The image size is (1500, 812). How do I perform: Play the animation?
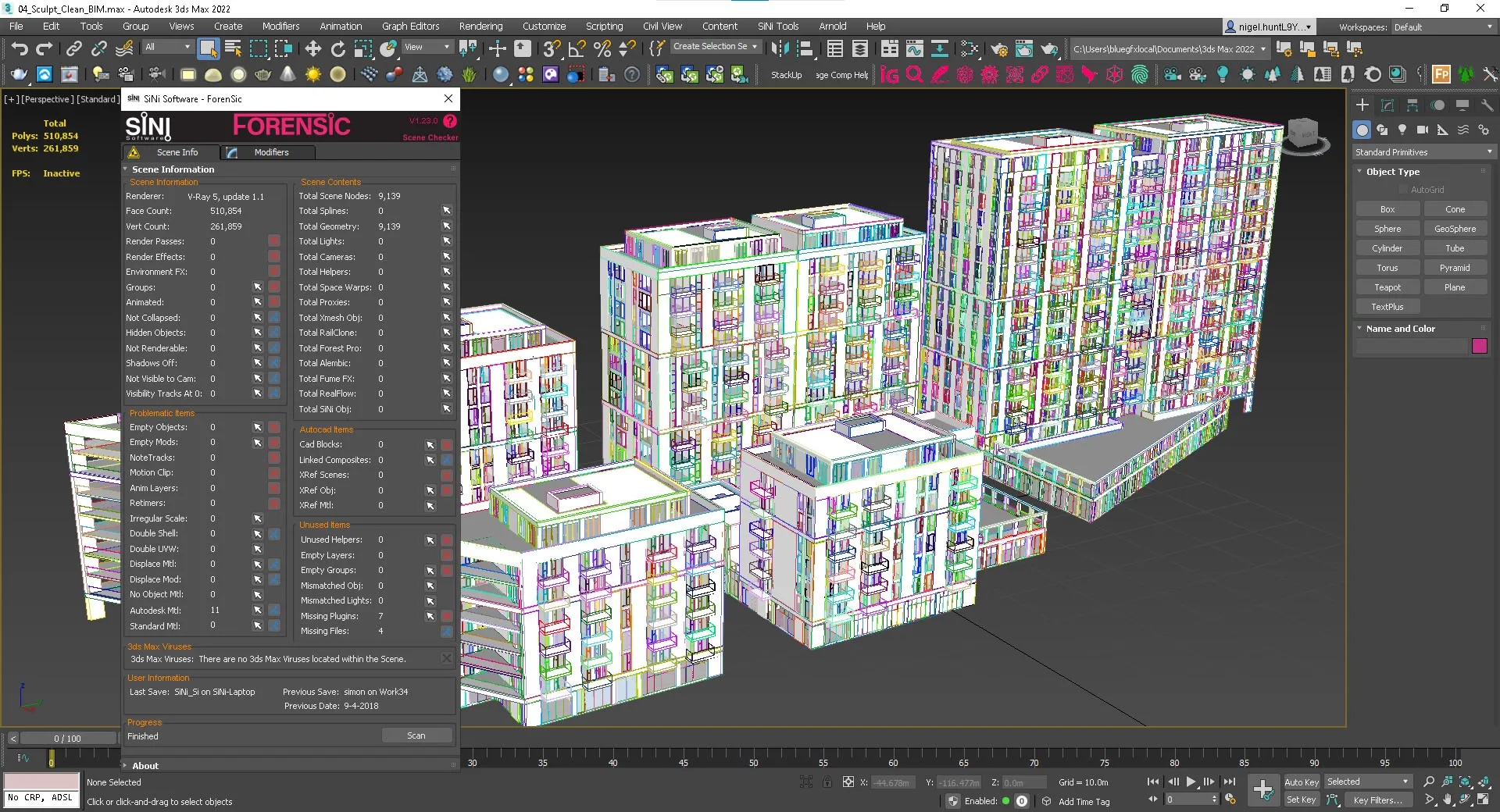[1191, 782]
